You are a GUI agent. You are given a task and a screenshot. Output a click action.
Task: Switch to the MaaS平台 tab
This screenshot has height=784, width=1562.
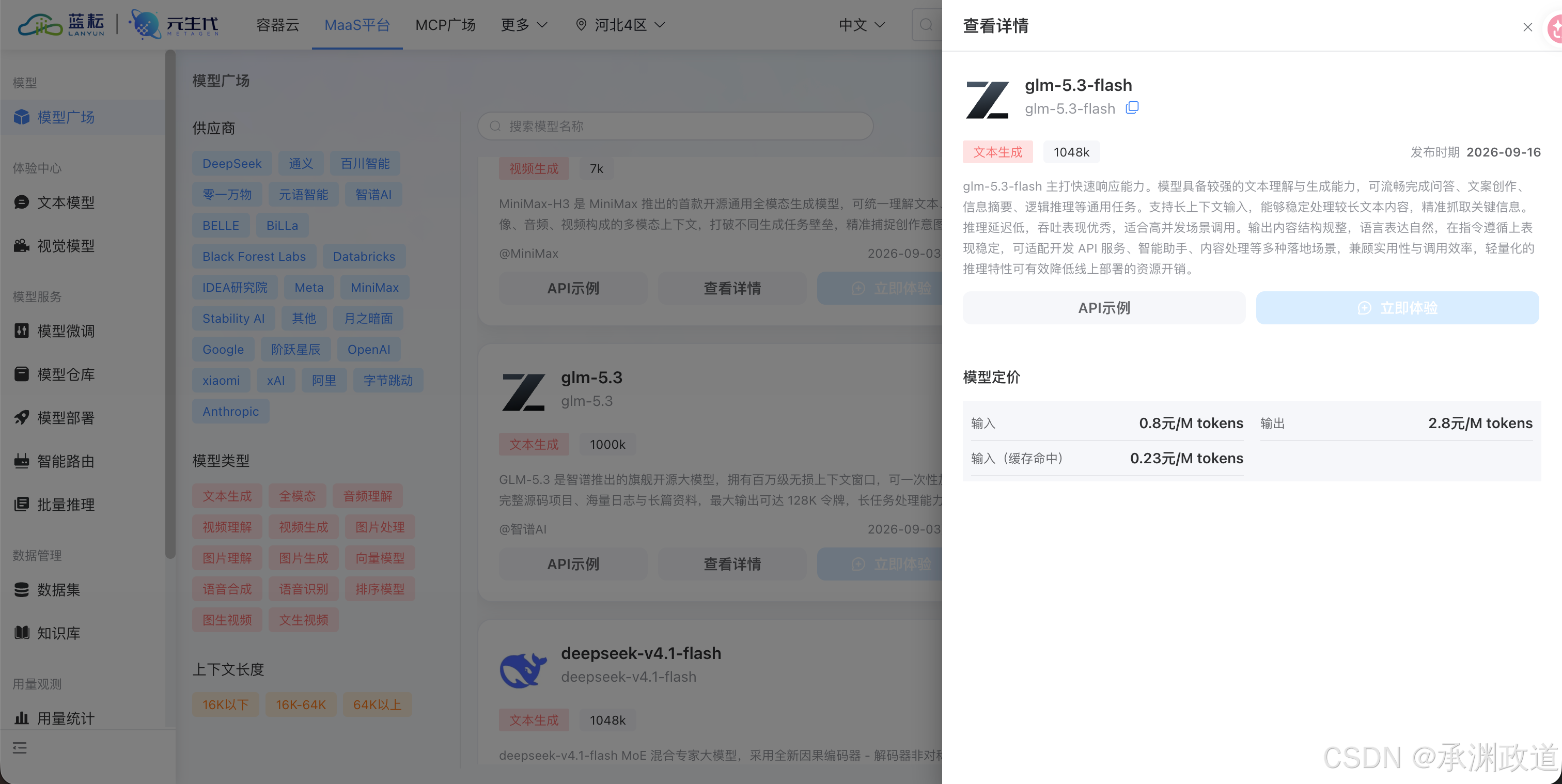coord(357,25)
